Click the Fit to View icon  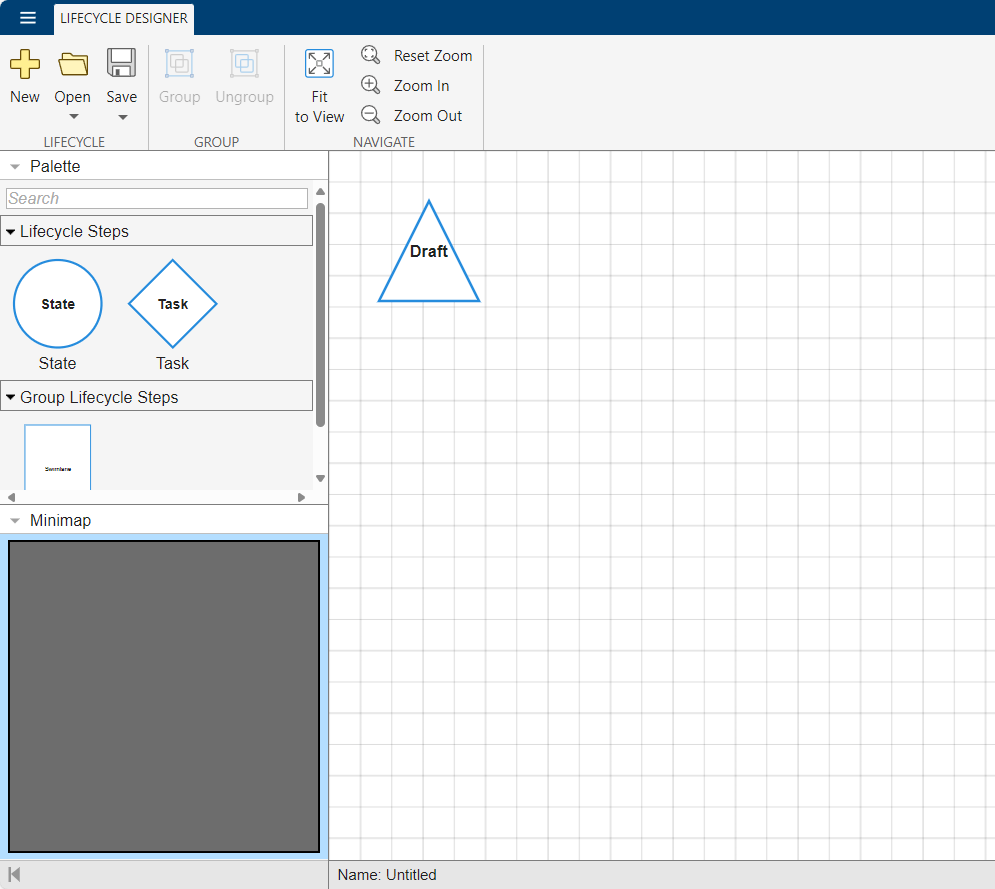coord(319,65)
